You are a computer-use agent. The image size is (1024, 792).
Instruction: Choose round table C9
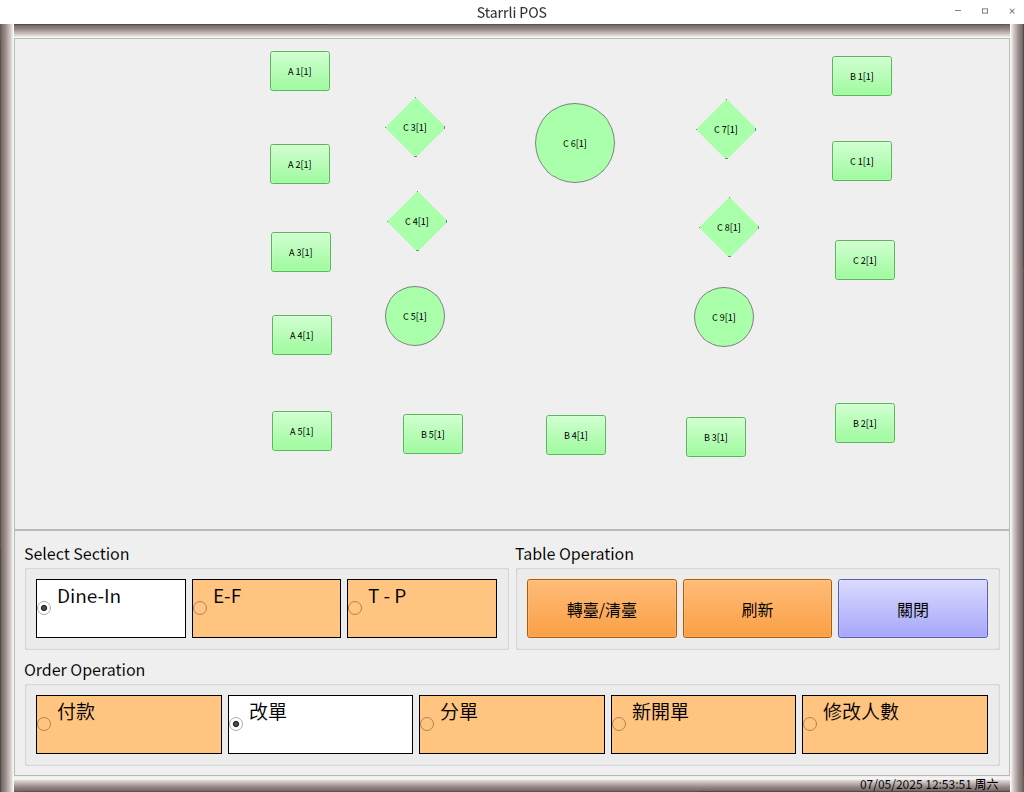tap(723, 317)
